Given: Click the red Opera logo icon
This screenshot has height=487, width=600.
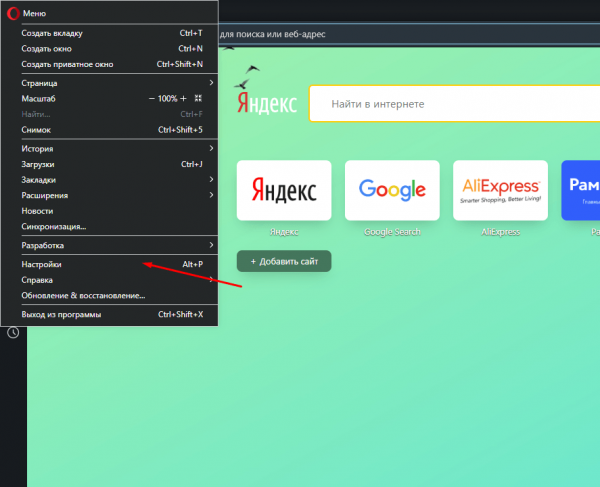Looking at the screenshot, I should pos(13,13).
